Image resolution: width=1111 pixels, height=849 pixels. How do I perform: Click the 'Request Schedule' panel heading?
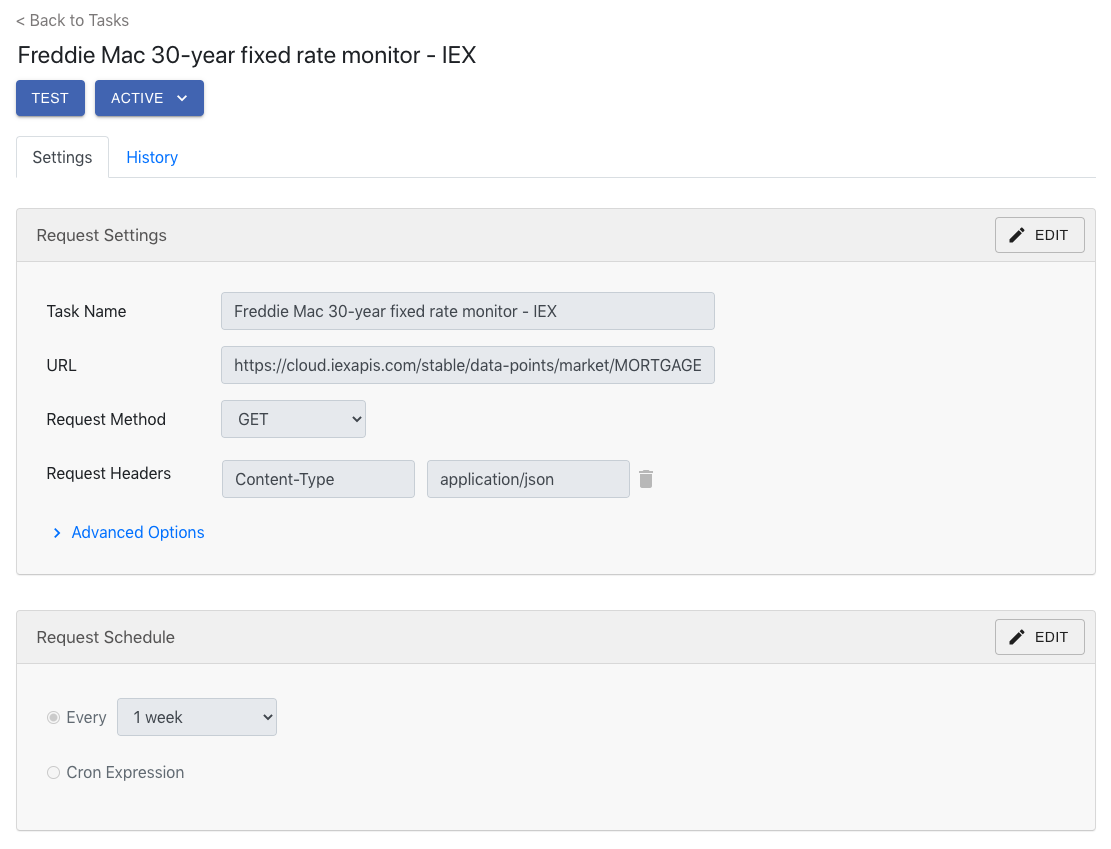tap(106, 637)
